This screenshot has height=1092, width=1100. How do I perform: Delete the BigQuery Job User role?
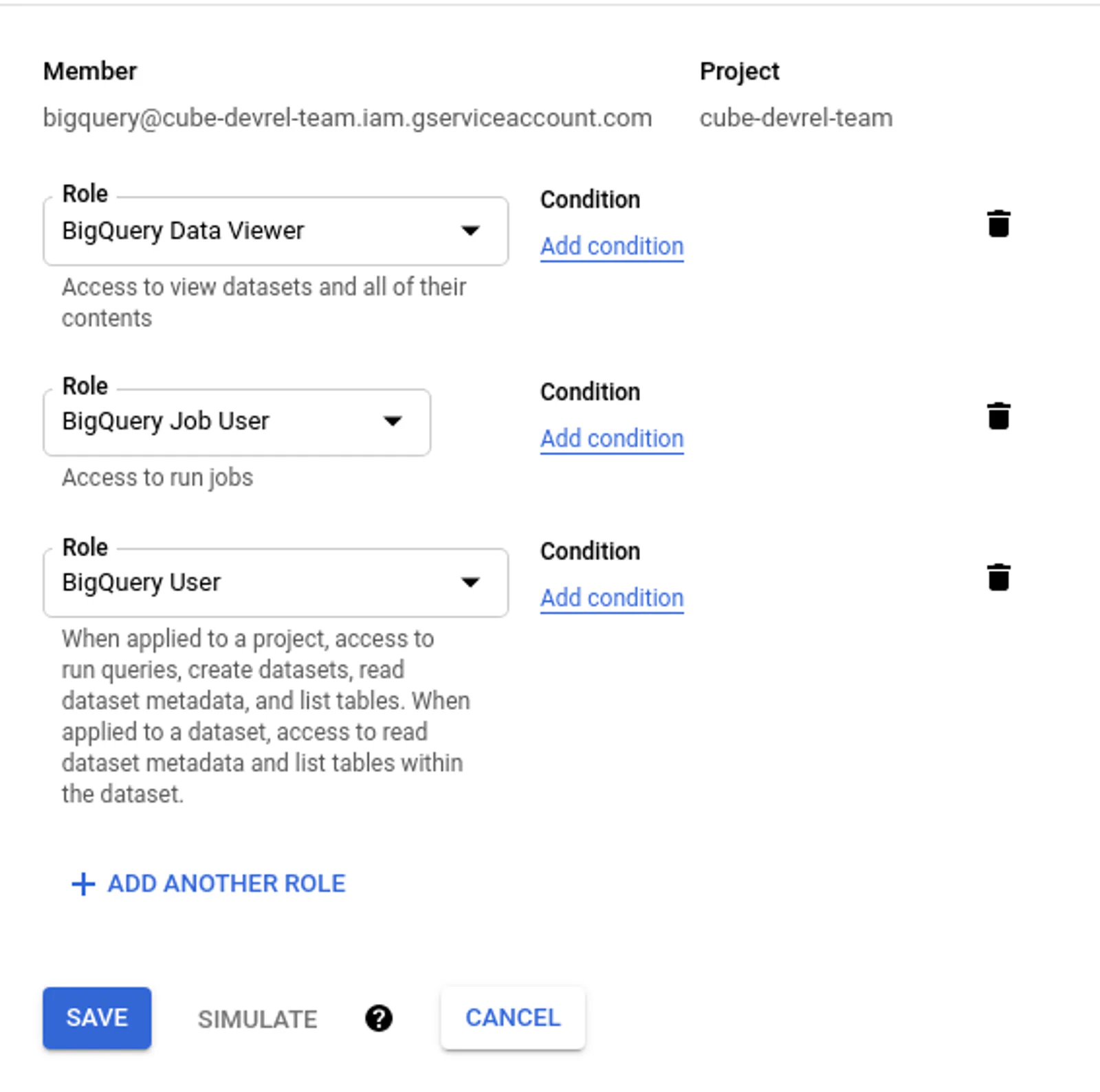point(998,416)
